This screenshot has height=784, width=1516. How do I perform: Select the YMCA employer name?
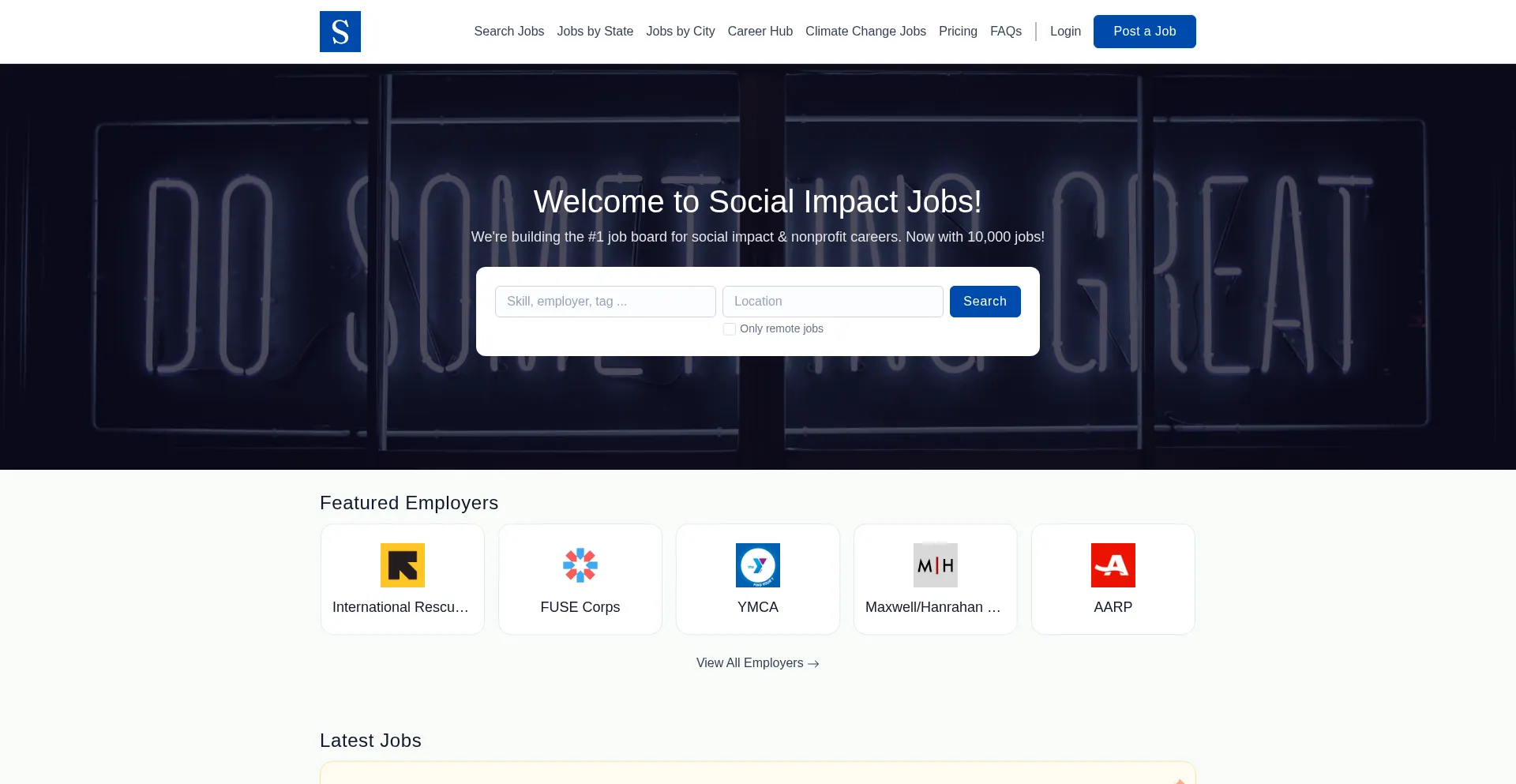coord(758,607)
